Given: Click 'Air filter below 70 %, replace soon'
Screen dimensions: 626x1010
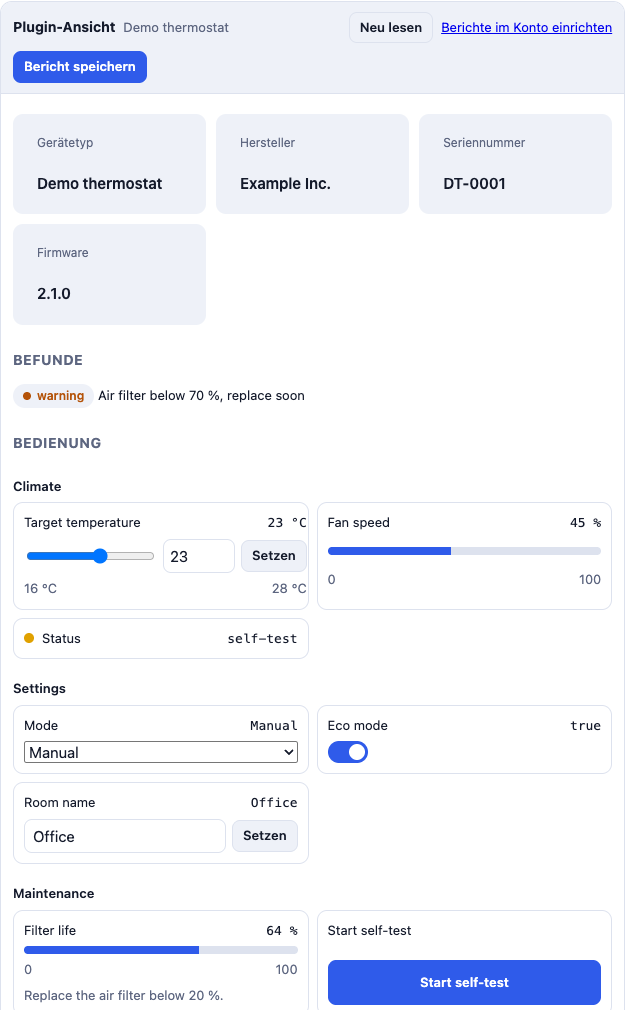Looking at the screenshot, I should coord(202,395).
